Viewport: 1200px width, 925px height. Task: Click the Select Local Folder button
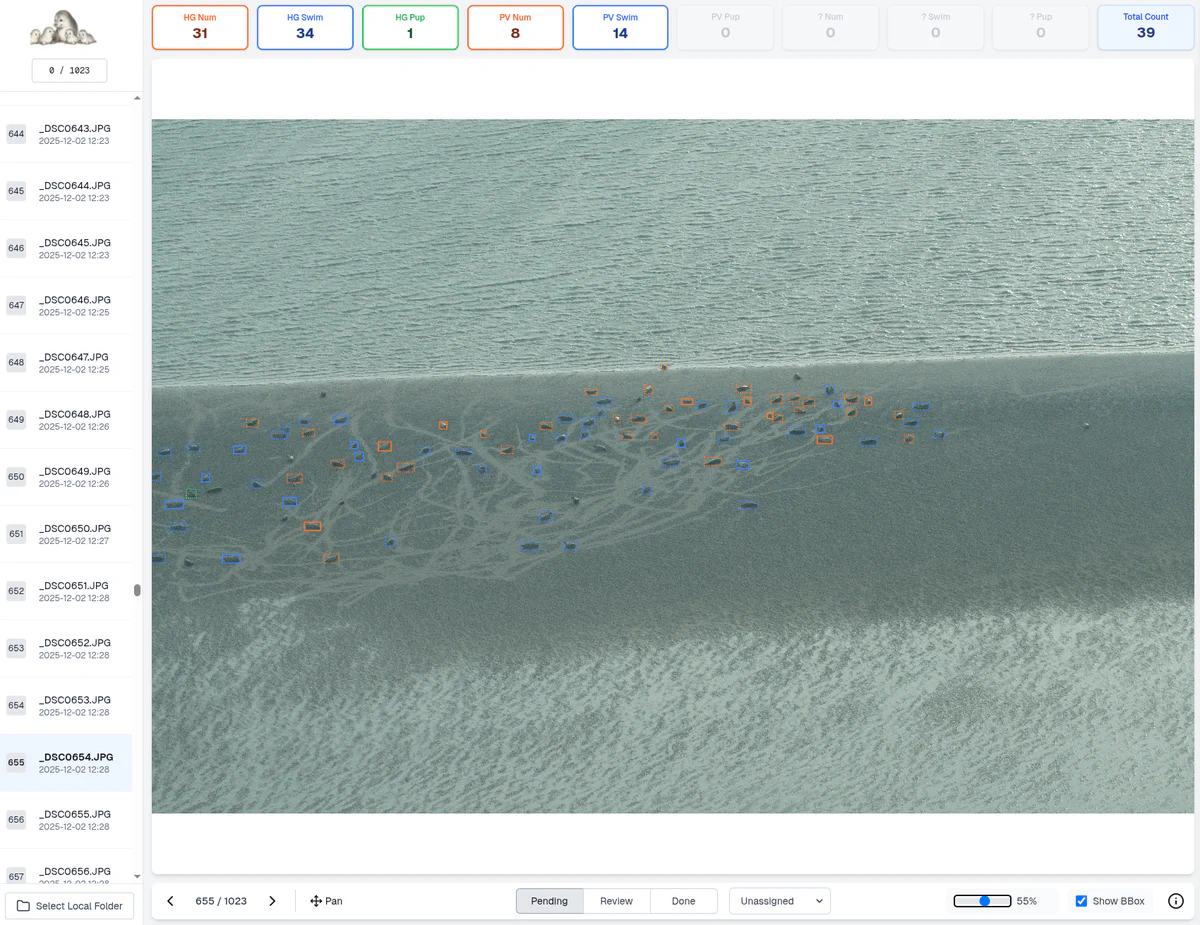click(69, 905)
